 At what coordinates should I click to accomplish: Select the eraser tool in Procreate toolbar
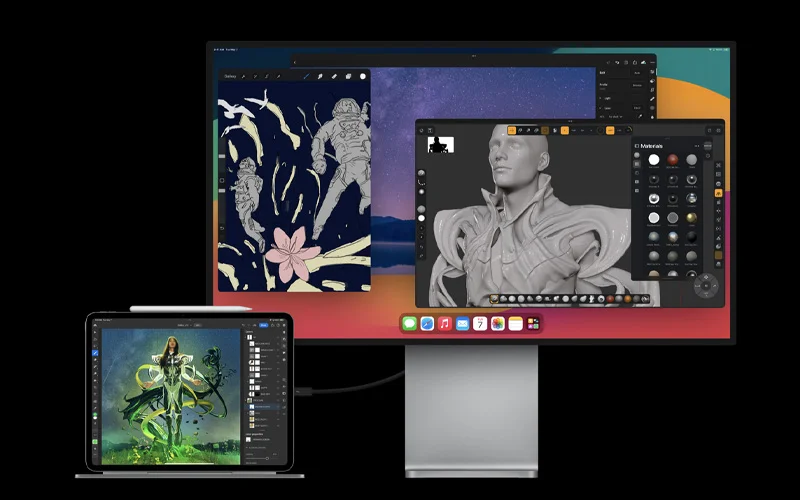point(334,76)
